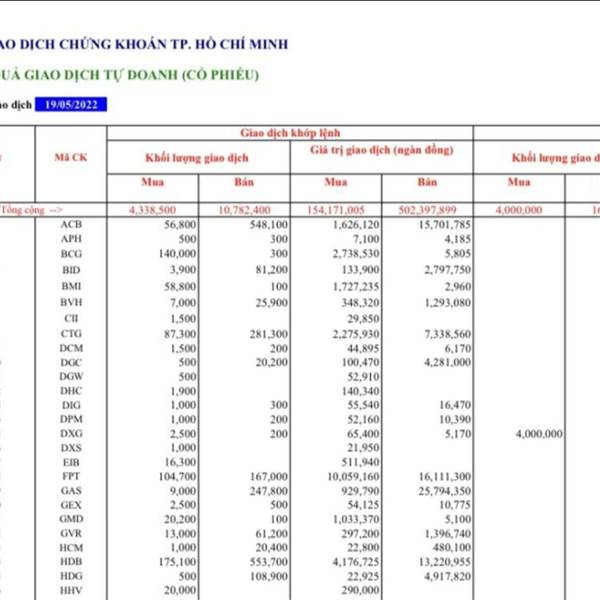This screenshot has height=600, width=600.
Task: Click the HCM ticker cell
Action: [x=71, y=548]
